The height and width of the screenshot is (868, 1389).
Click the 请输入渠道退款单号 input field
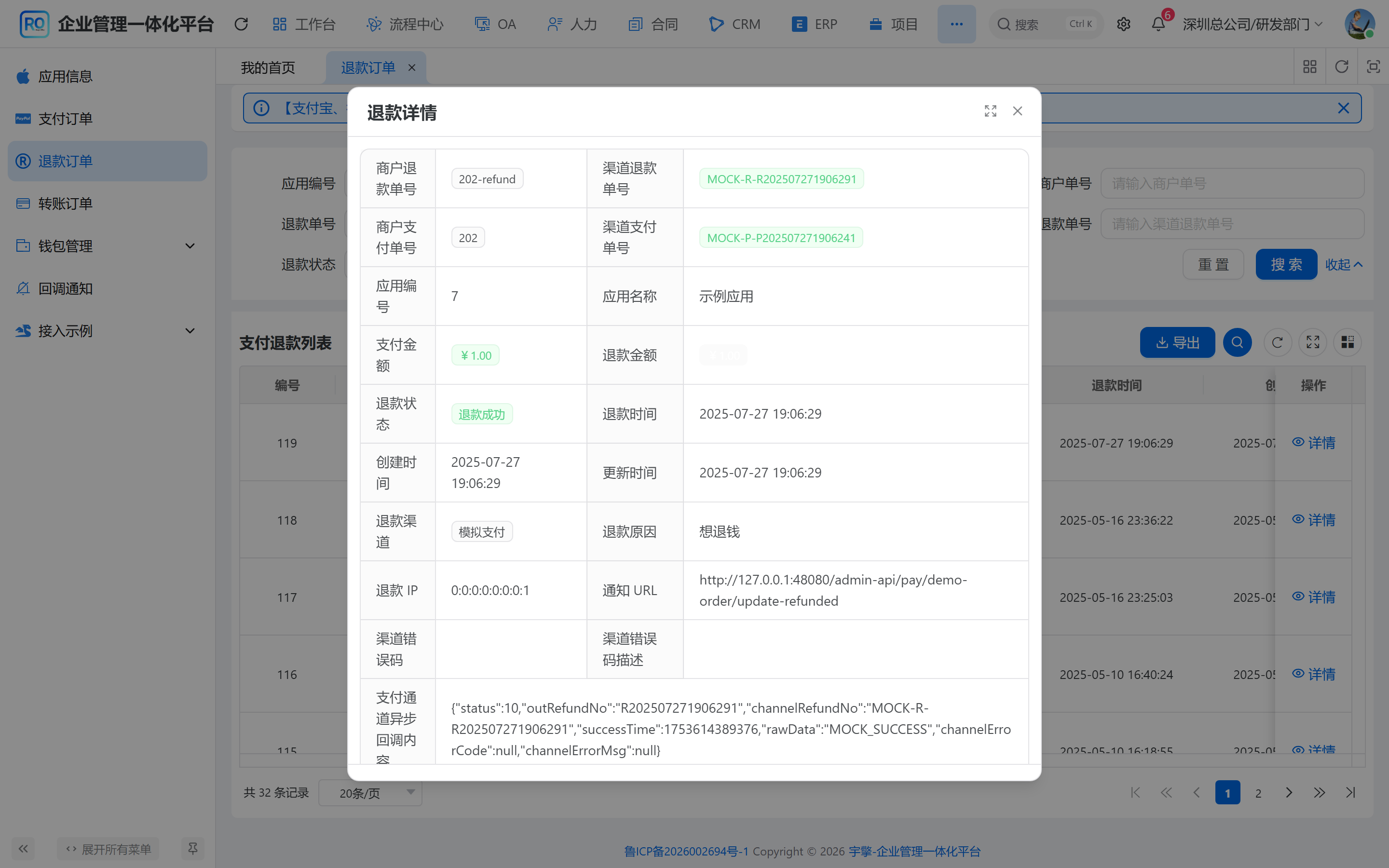point(1232,224)
